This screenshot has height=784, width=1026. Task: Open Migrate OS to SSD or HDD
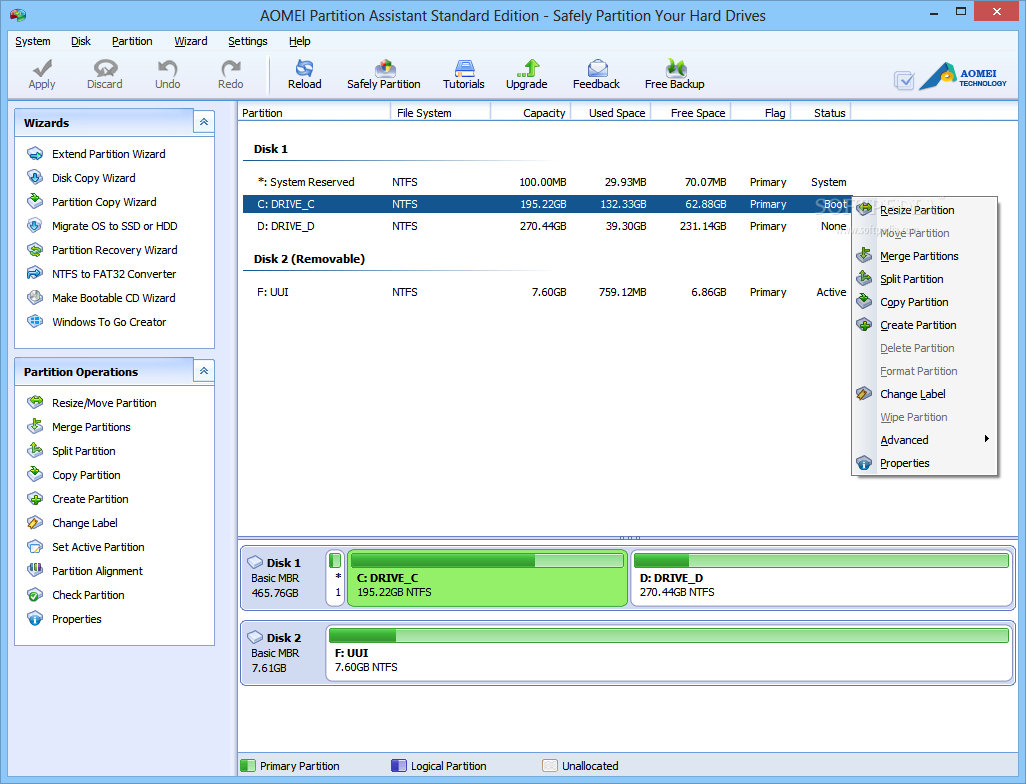[x=113, y=225]
